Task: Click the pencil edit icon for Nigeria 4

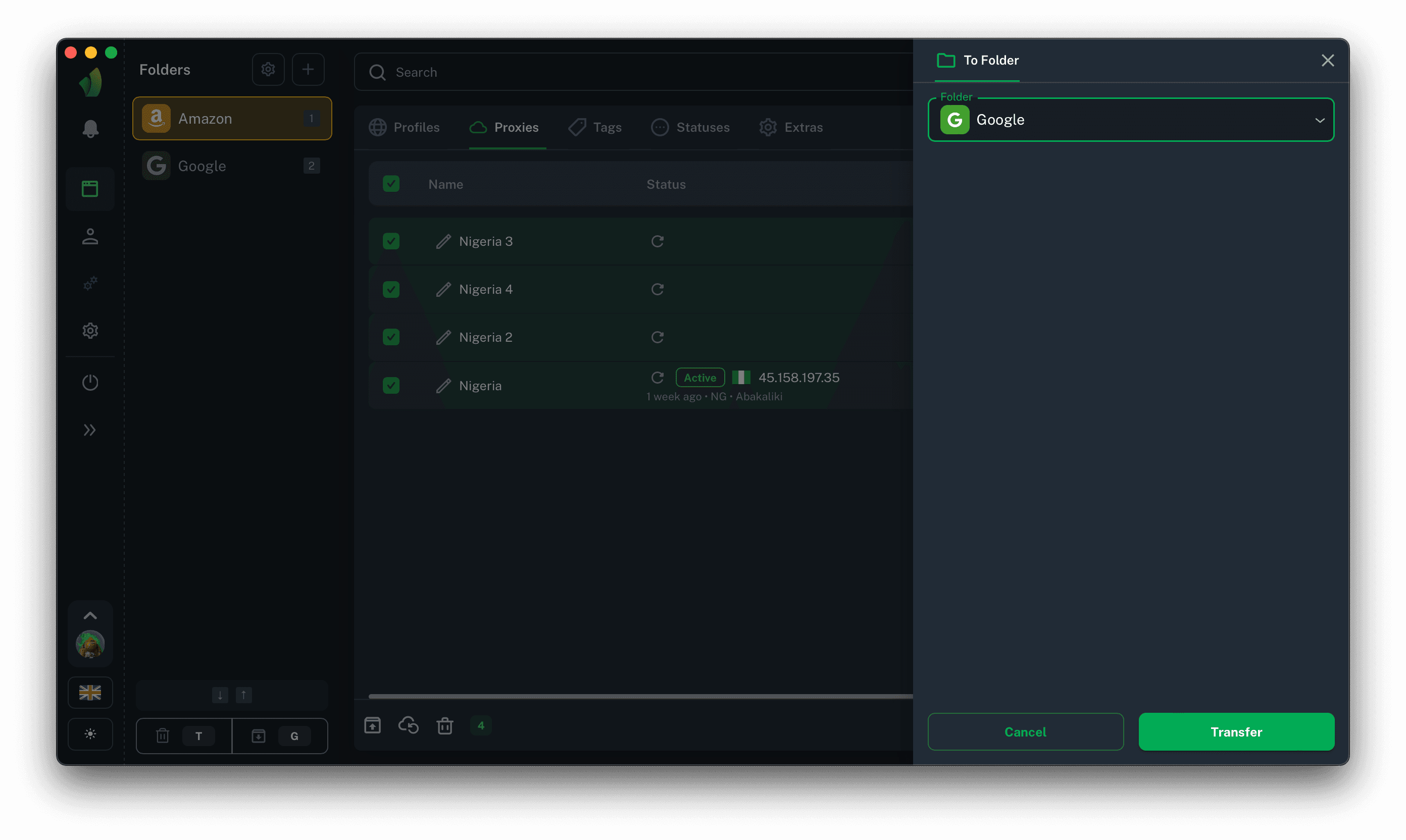Action: [443, 289]
